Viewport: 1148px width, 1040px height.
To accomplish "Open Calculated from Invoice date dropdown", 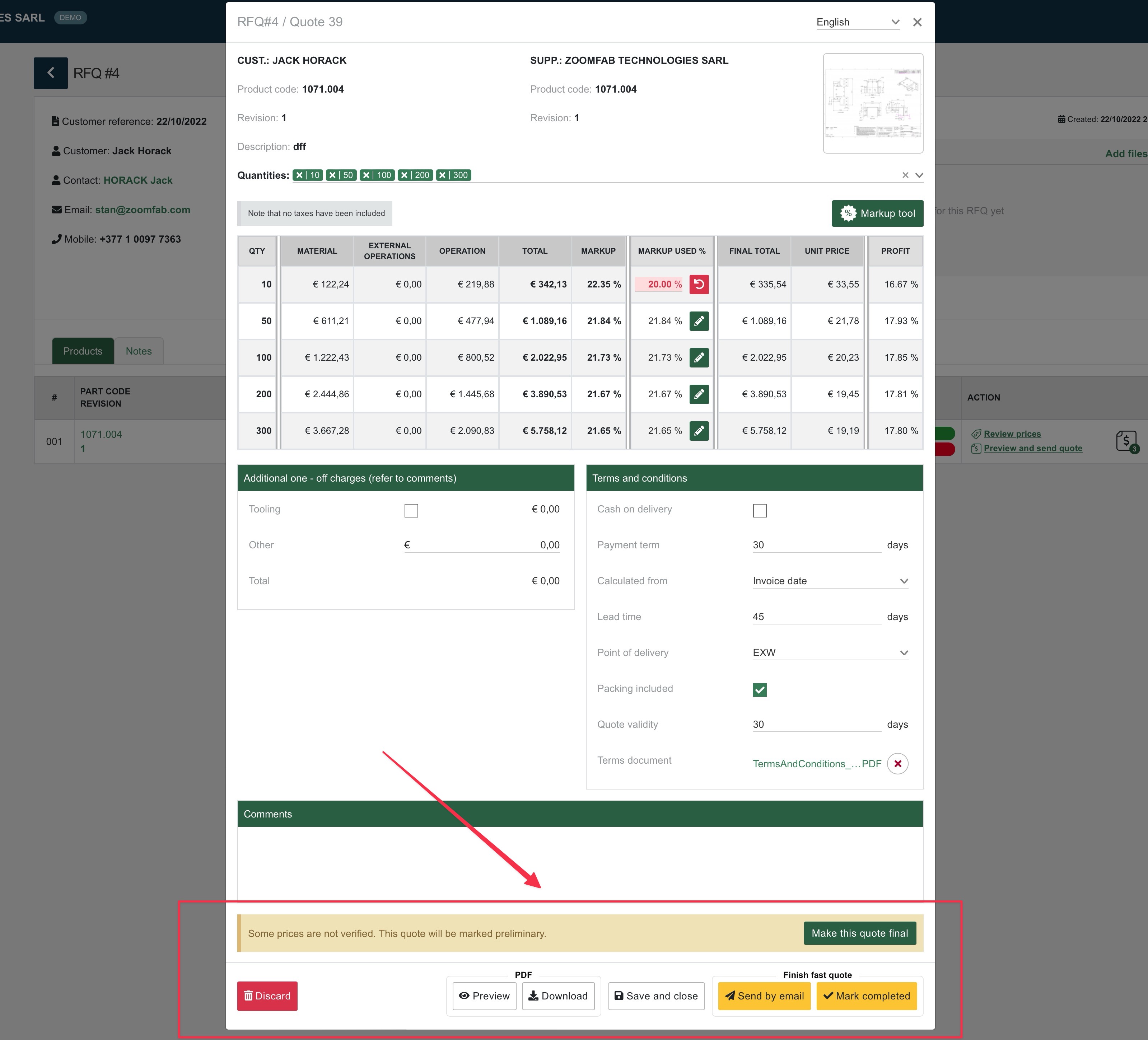I will [x=830, y=581].
